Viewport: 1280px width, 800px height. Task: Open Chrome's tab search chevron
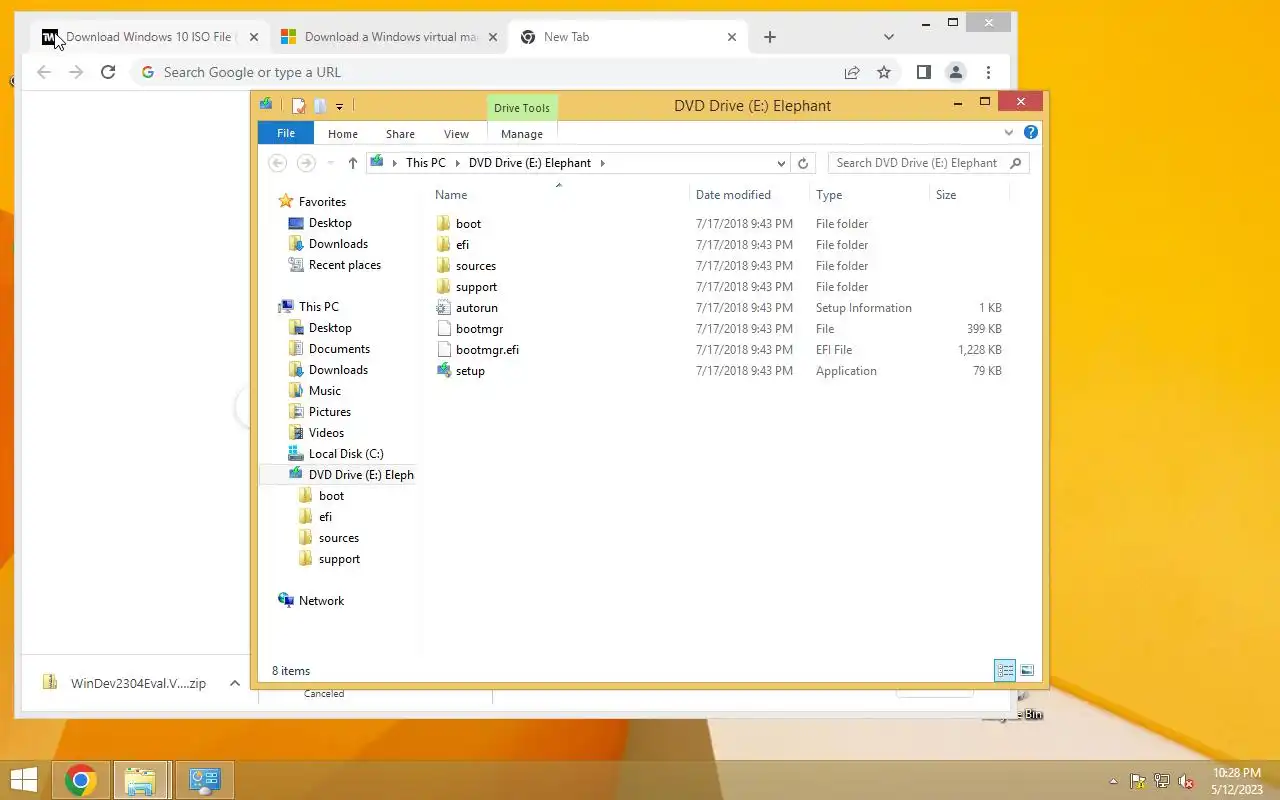pyautogui.click(x=889, y=37)
